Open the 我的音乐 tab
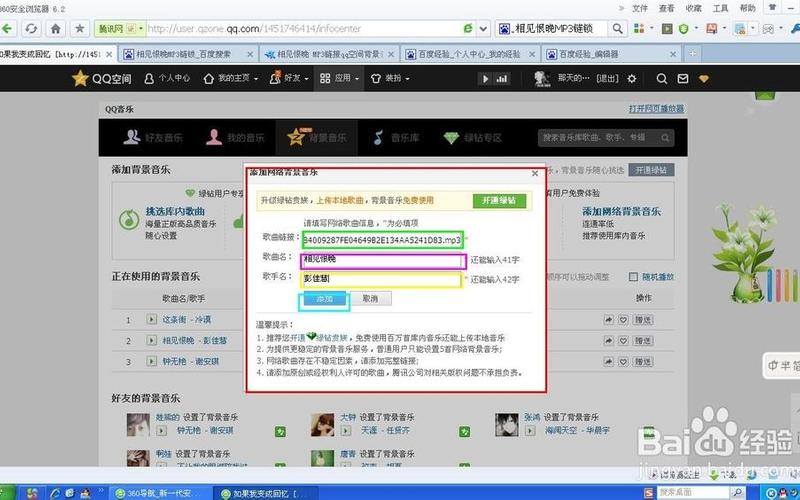The image size is (800, 500). [235, 138]
